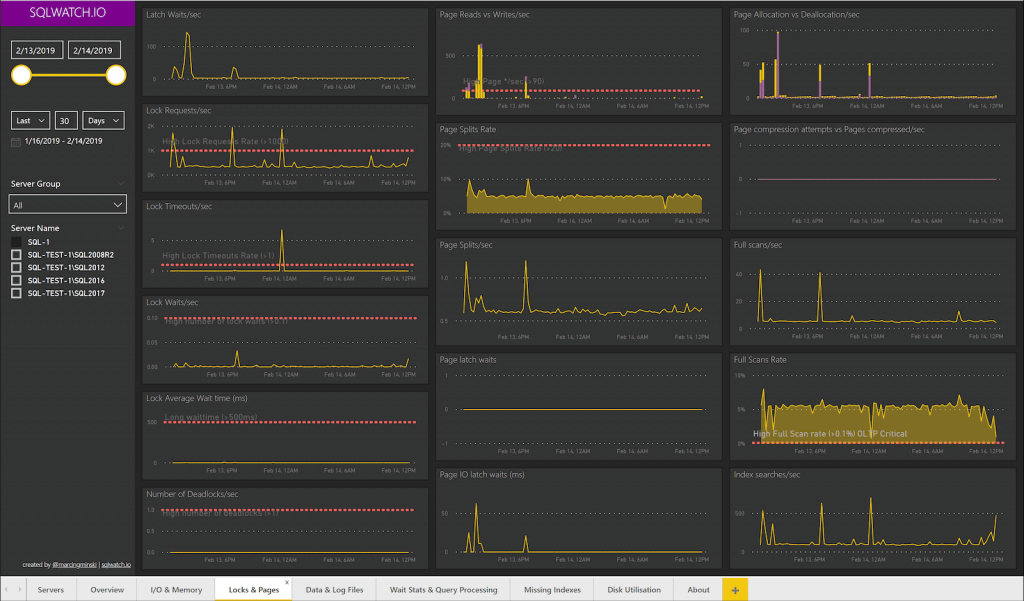Select the SQL-1 server checkbox
This screenshot has width=1024, height=601.
(17, 240)
